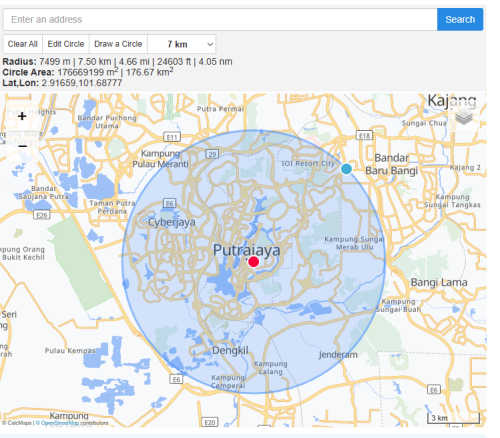
Task: Click the E11 highway shield on map
Action: [x=172, y=137]
